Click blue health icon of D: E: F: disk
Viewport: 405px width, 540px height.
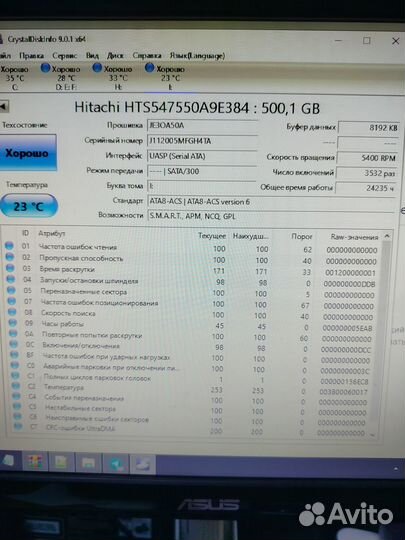point(45,68)
